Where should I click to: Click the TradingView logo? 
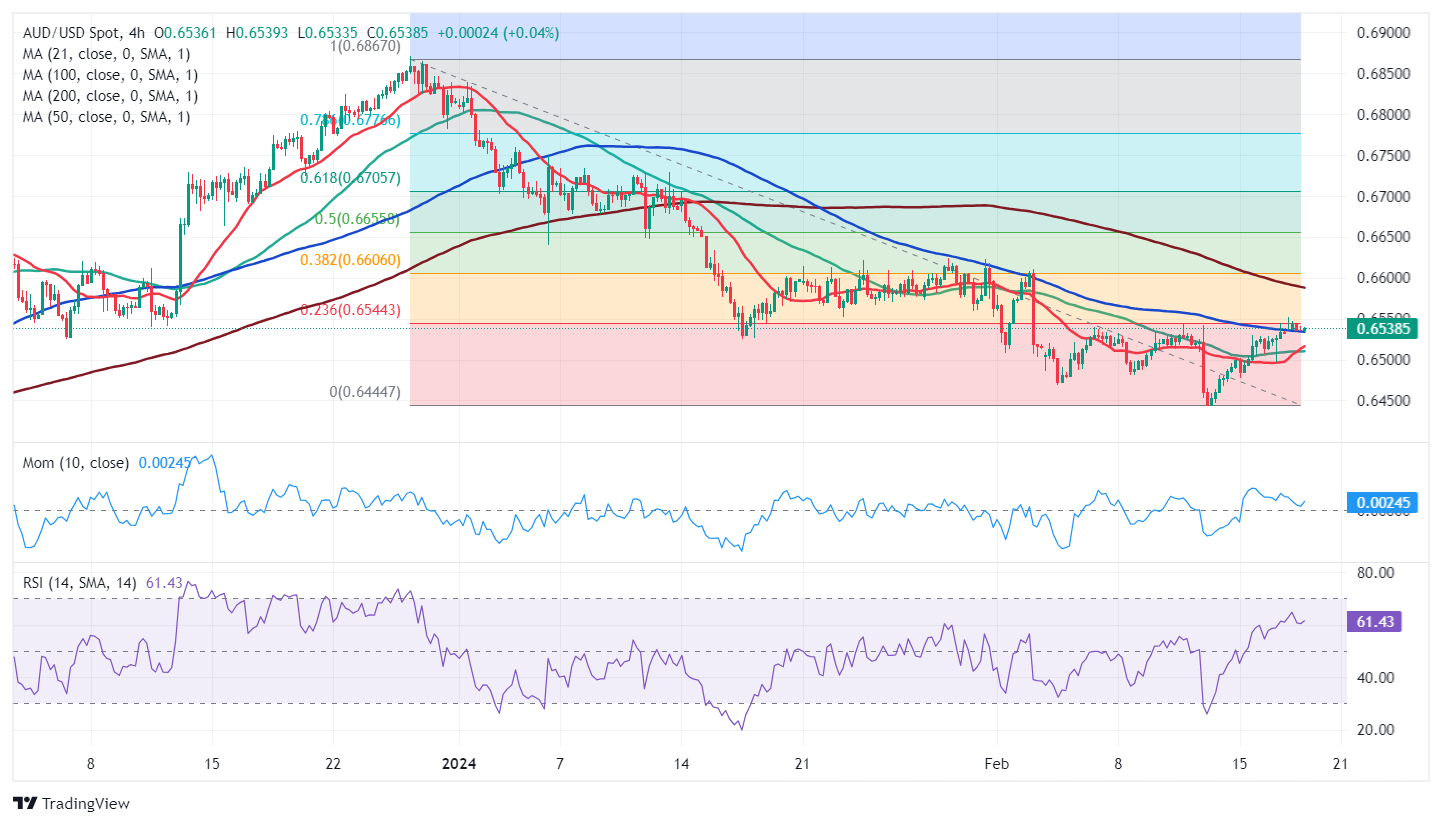point(71,803)
